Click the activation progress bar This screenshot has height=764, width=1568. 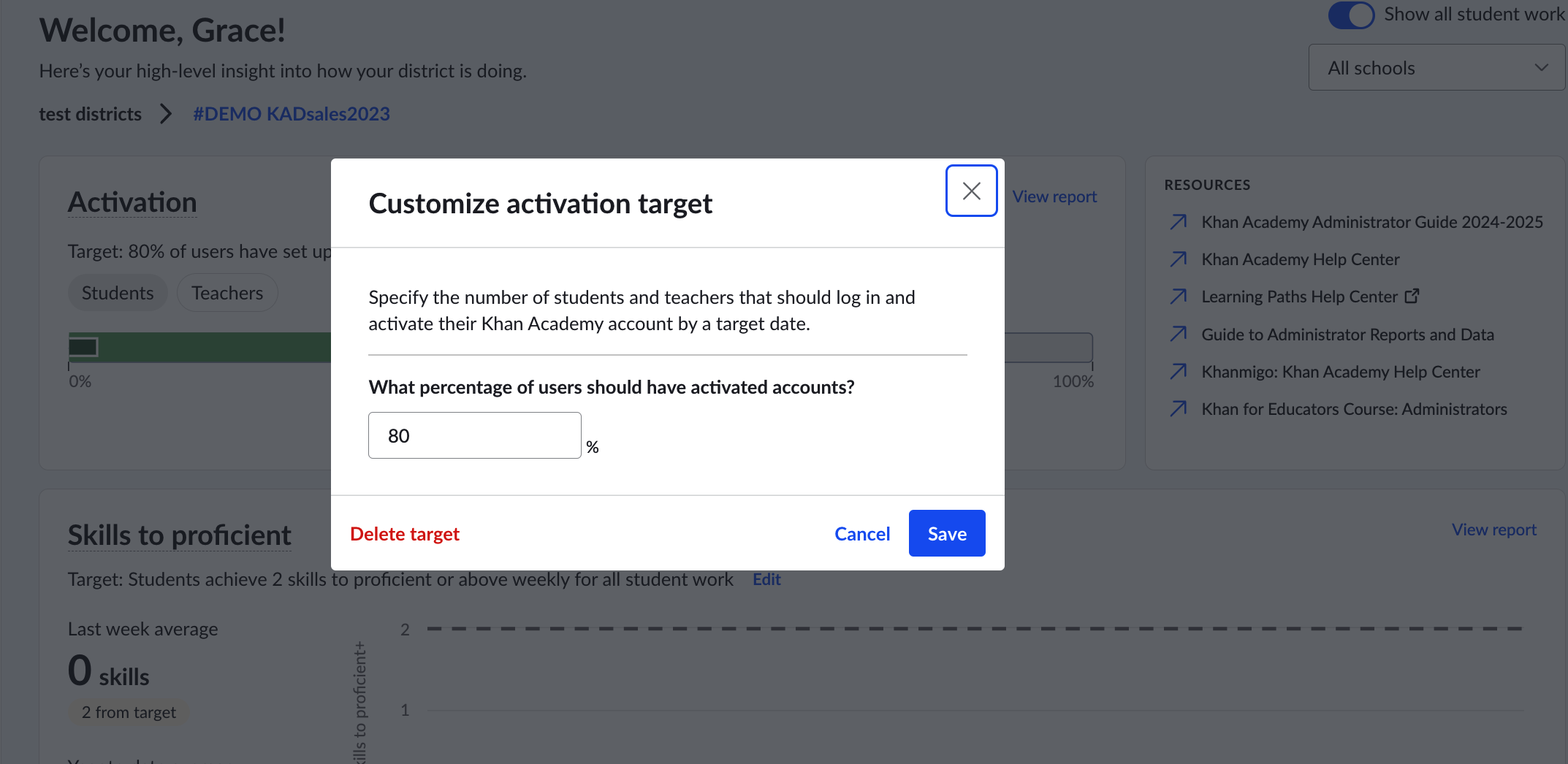tap(581, 348)
